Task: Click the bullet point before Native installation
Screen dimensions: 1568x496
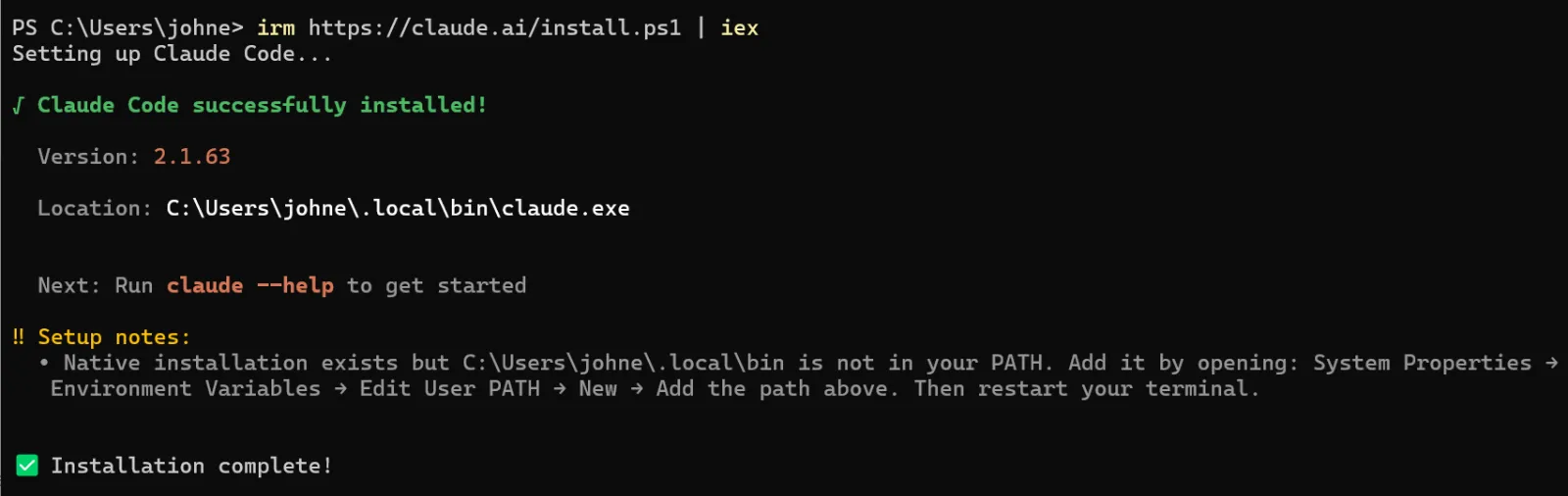Action: pos(44,363)
